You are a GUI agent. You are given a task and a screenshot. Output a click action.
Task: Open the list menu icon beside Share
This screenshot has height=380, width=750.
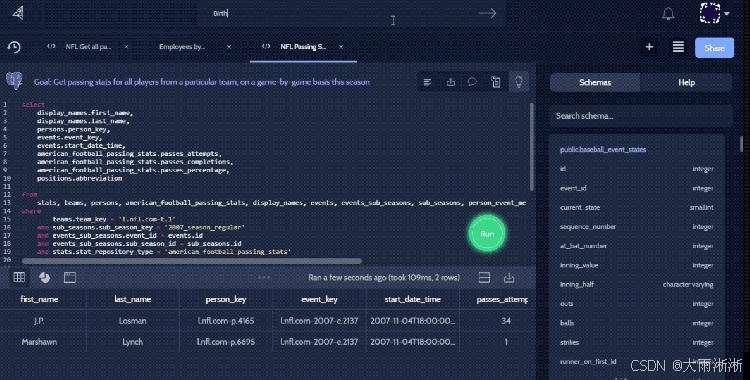678,47
